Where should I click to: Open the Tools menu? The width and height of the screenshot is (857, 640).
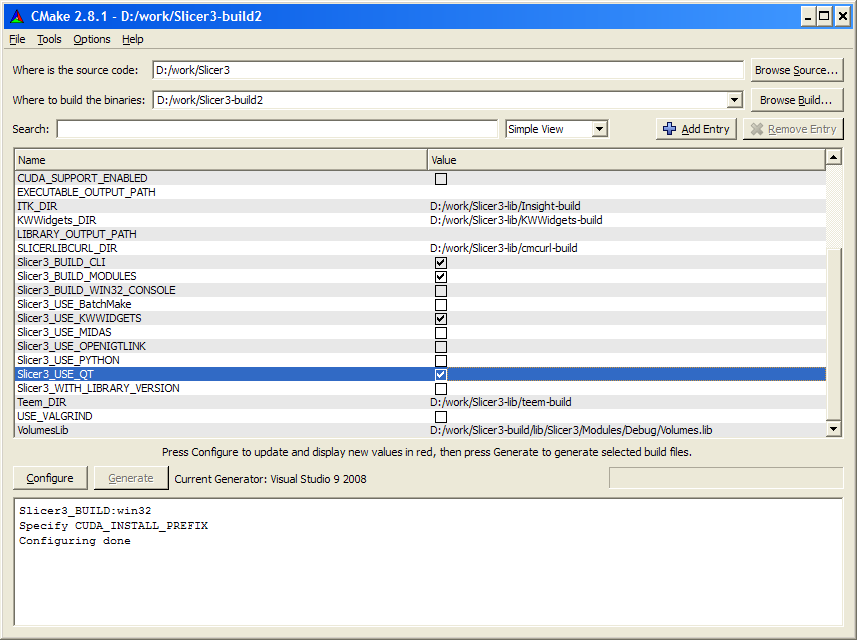[x=49, y=39]
